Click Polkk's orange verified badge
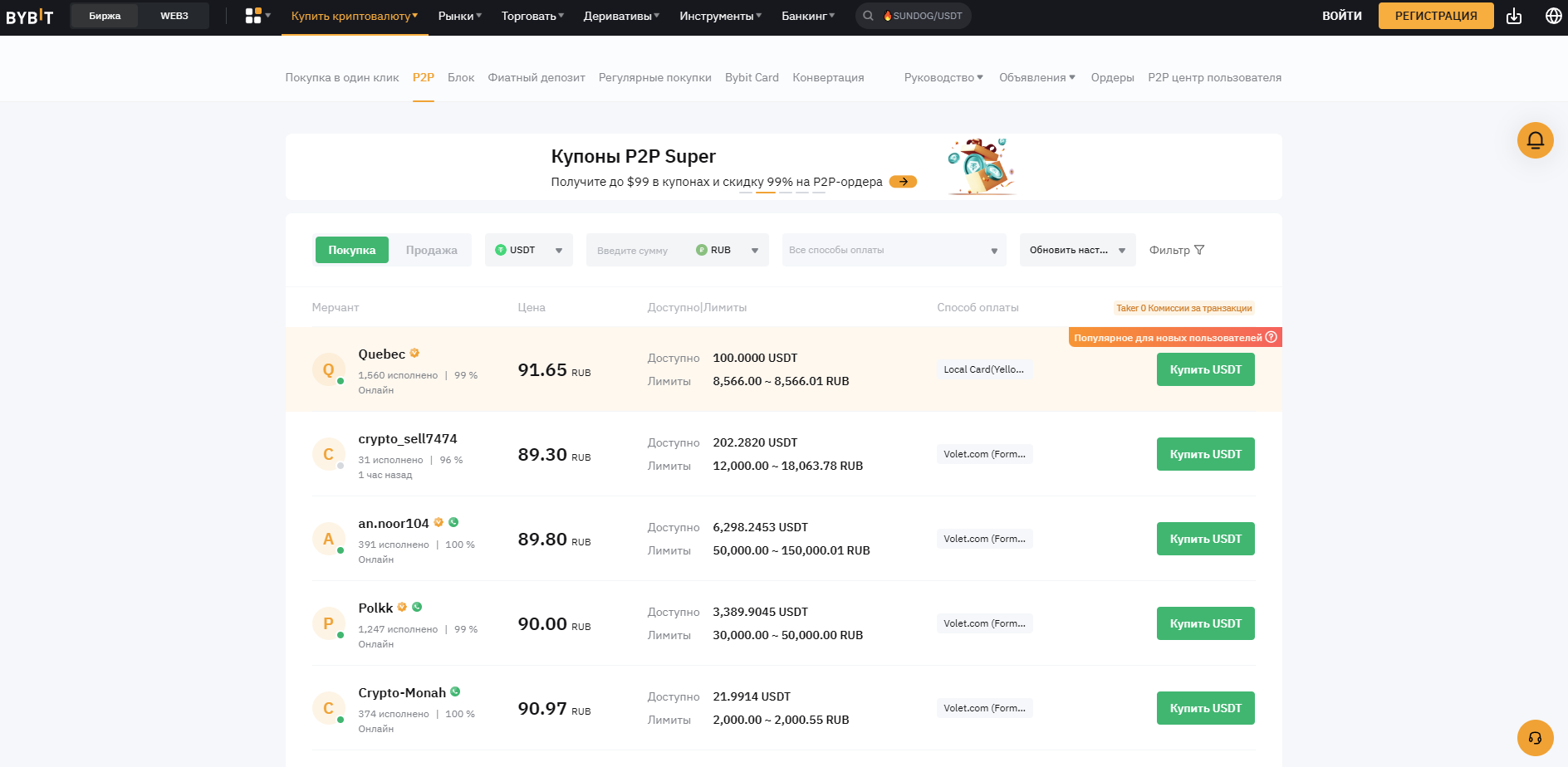 click(x=402, y=608)
